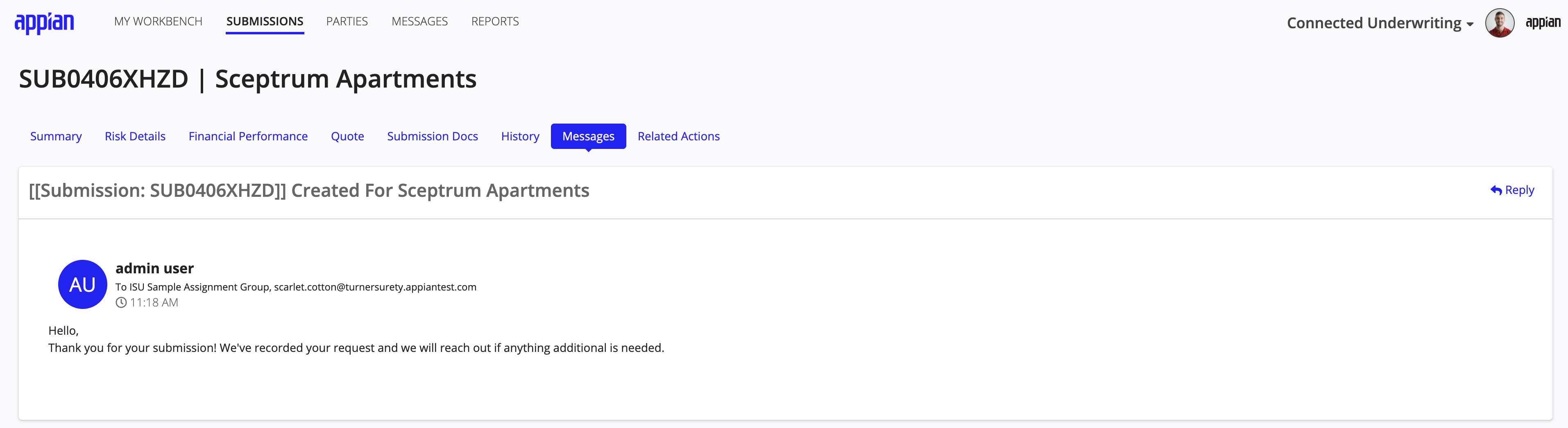The width and height of the screenshot is (1568, 428).
Task: Click the SUB0406XHZD Sceptrum Apartments page title
Action: click(248, 79)
